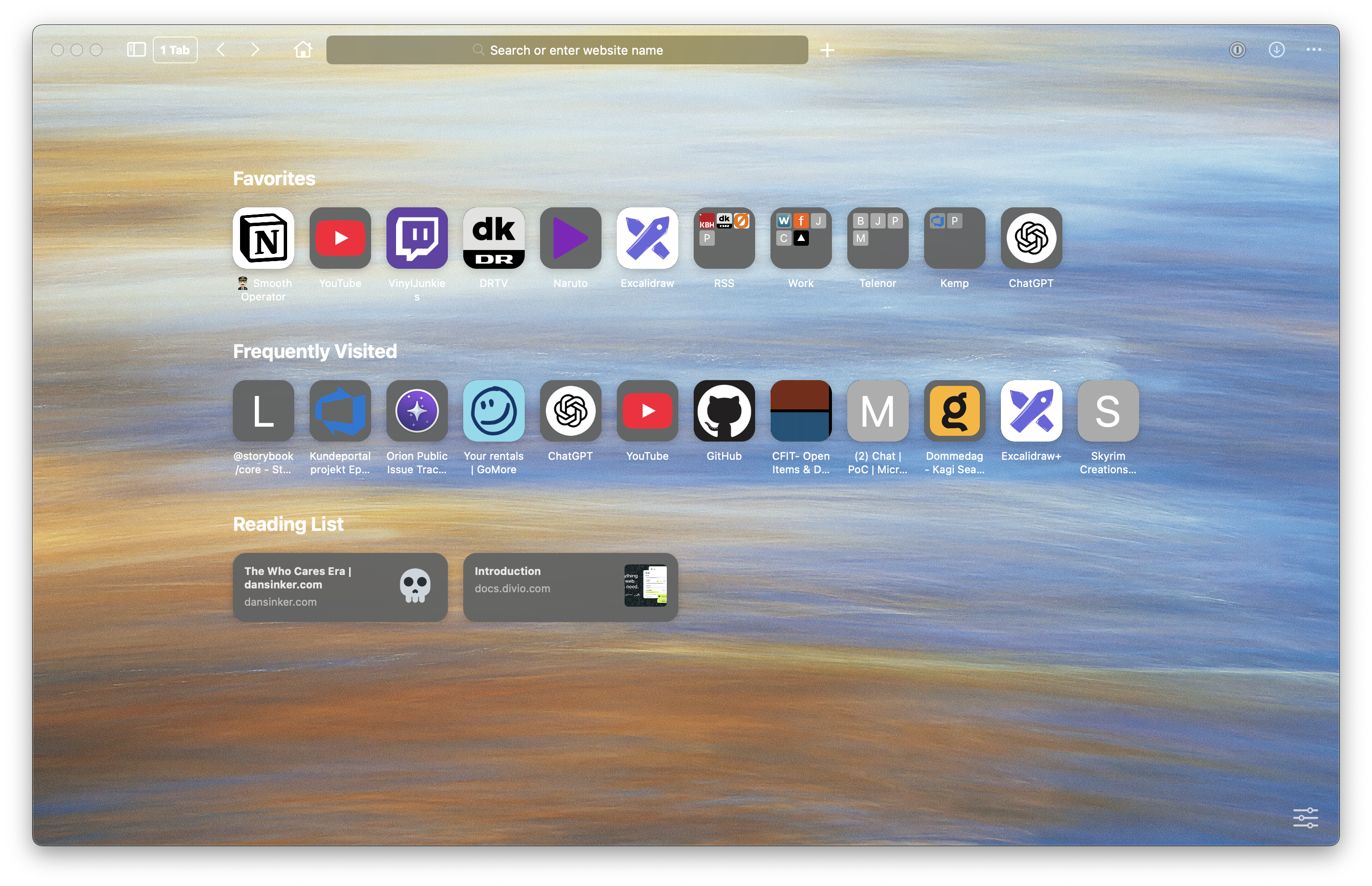The image size is (1372, 886).
Task: Focus the Search or enter website field
Action: coord(566,50)
